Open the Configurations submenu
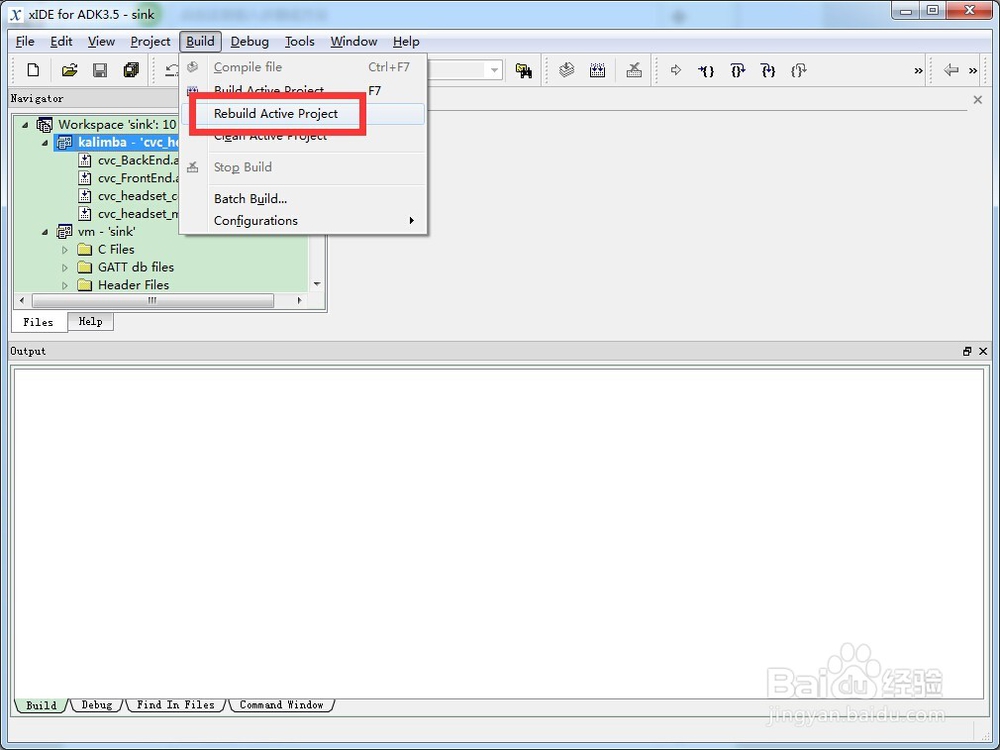This screenshot has width=1000, height=750. [303, 221]
